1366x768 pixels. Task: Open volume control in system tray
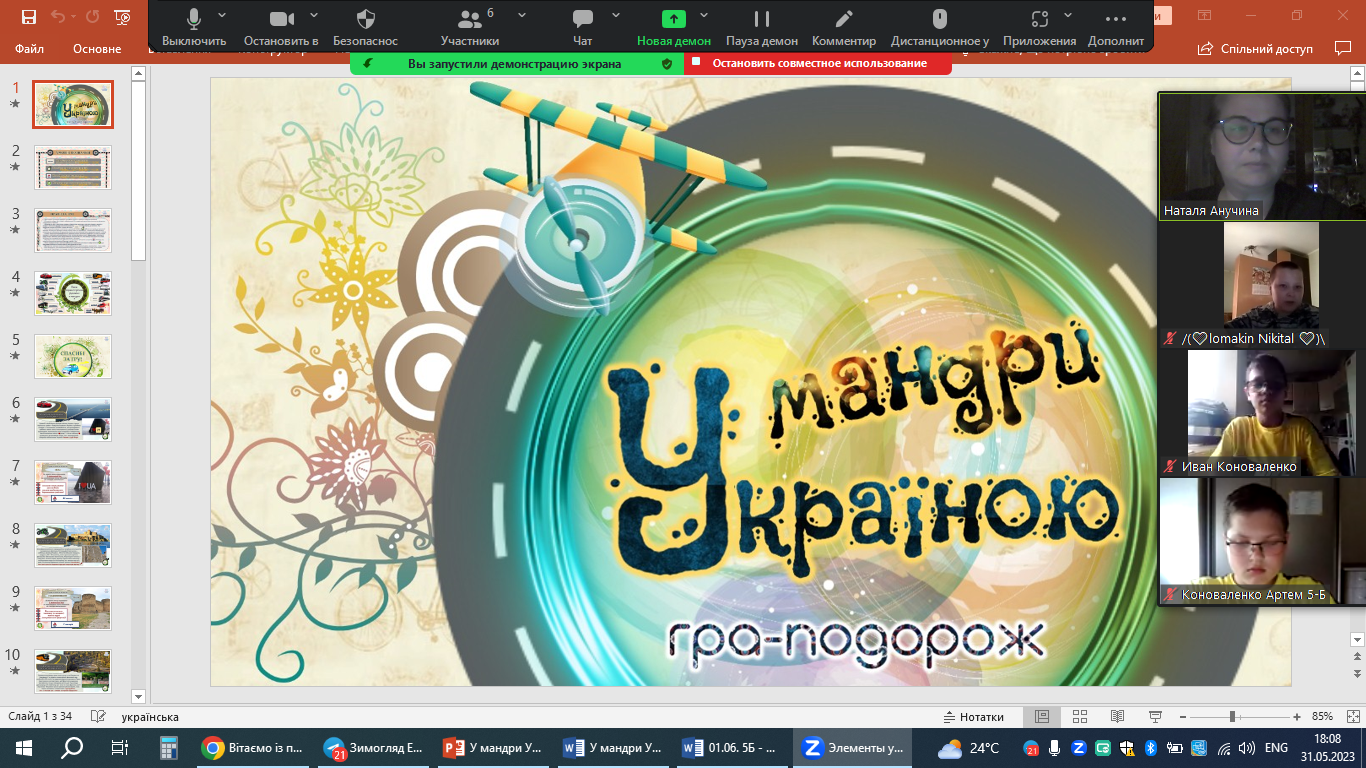[x=1246, y=747]
